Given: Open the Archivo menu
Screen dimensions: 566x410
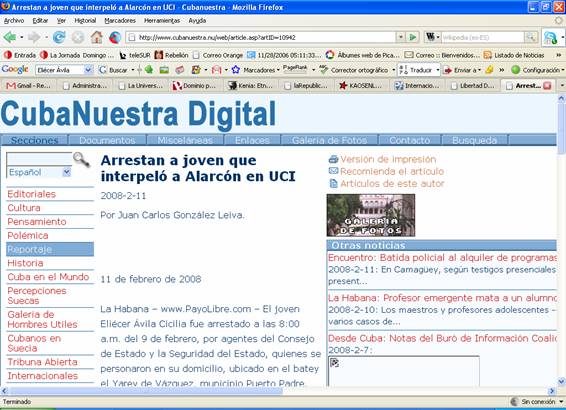Looking at the screenshot, I should (x=14, y=21).
